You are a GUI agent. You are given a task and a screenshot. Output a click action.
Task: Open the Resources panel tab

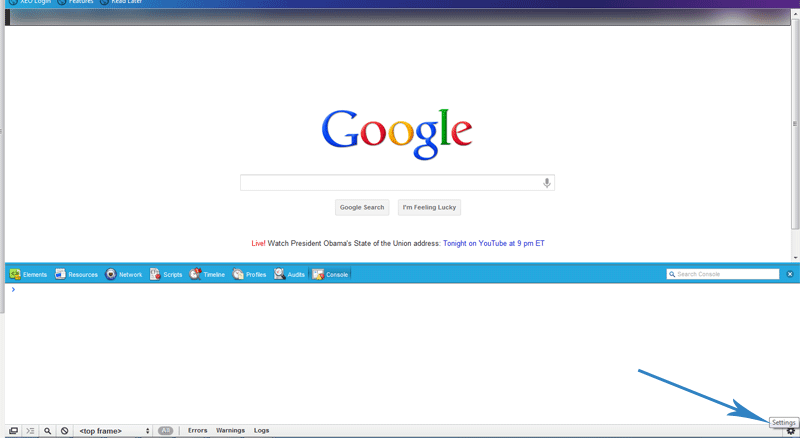click(x=76, y=275)
